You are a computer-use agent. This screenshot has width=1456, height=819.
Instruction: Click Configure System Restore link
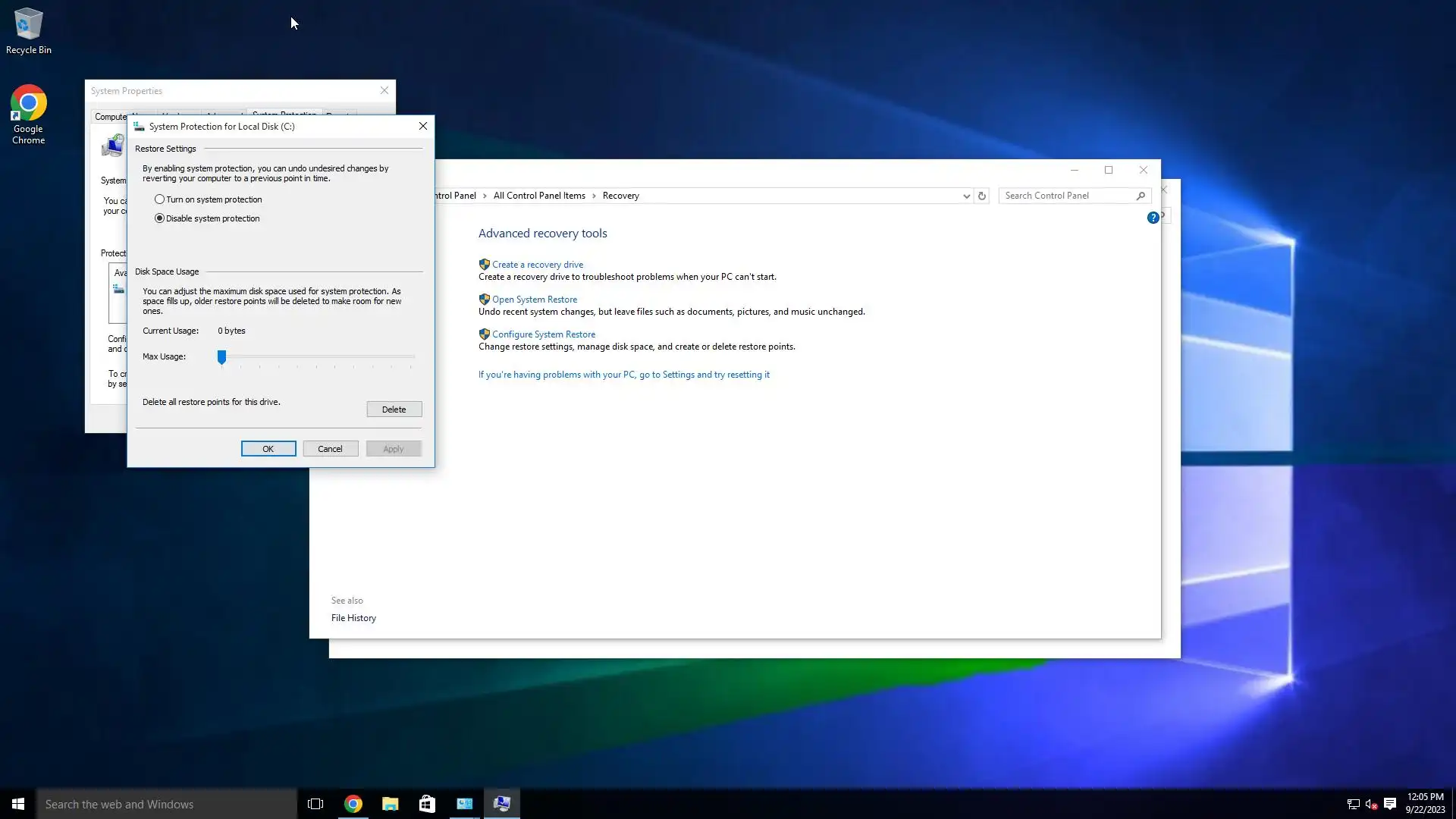pos(543,334)
